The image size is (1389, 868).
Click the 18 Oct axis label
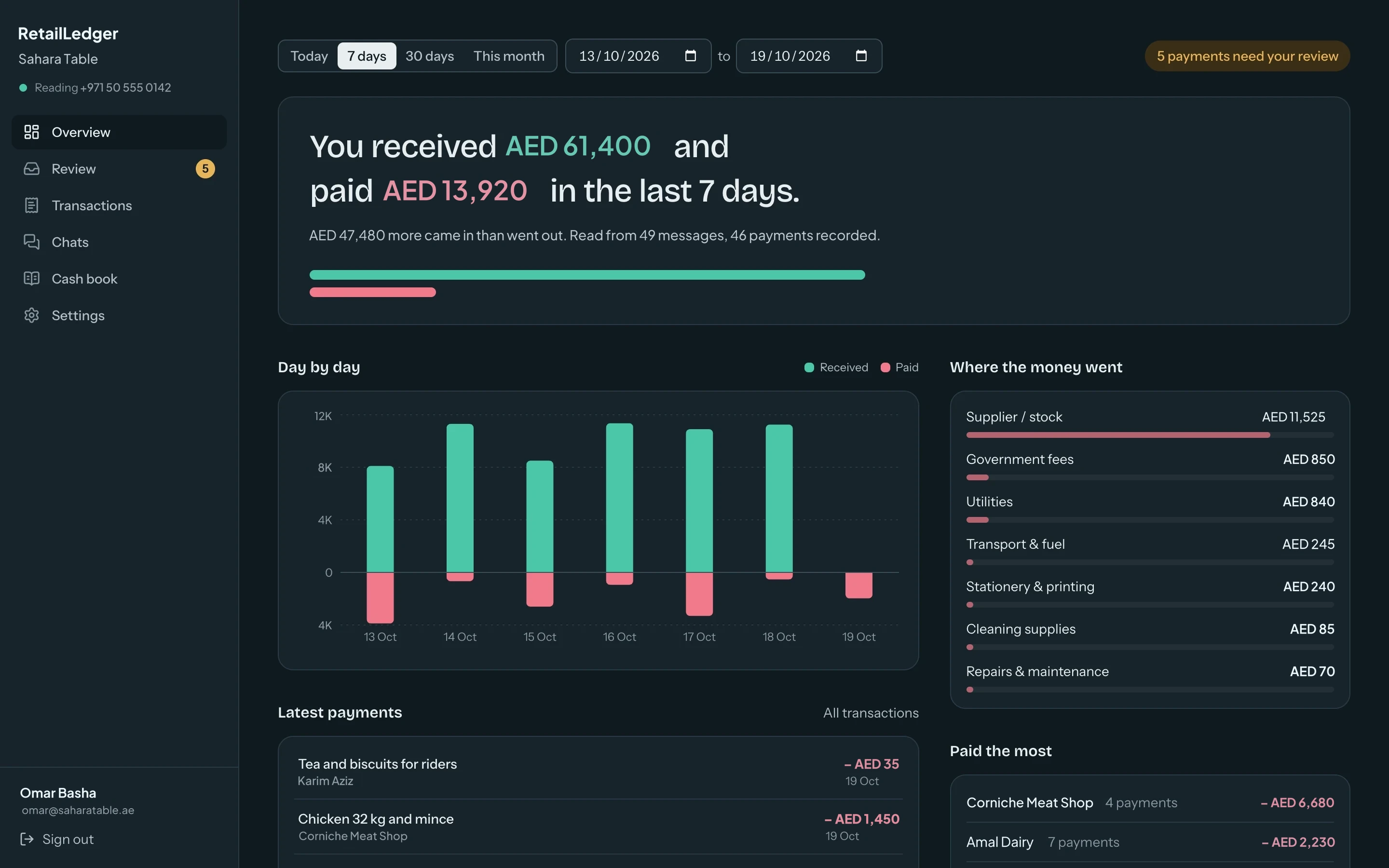tap(779, 637)
